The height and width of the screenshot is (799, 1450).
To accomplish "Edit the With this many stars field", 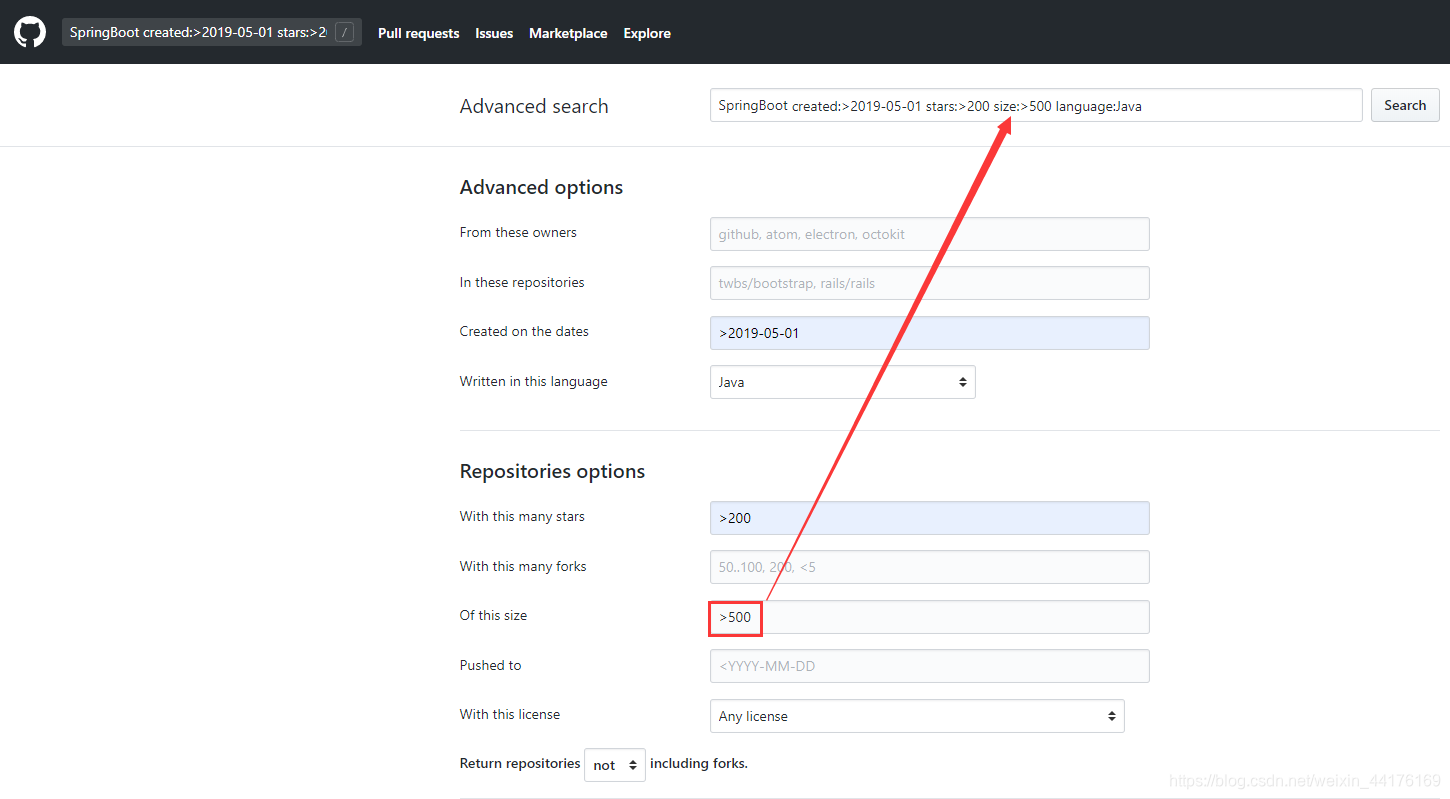I will point(930,518).
